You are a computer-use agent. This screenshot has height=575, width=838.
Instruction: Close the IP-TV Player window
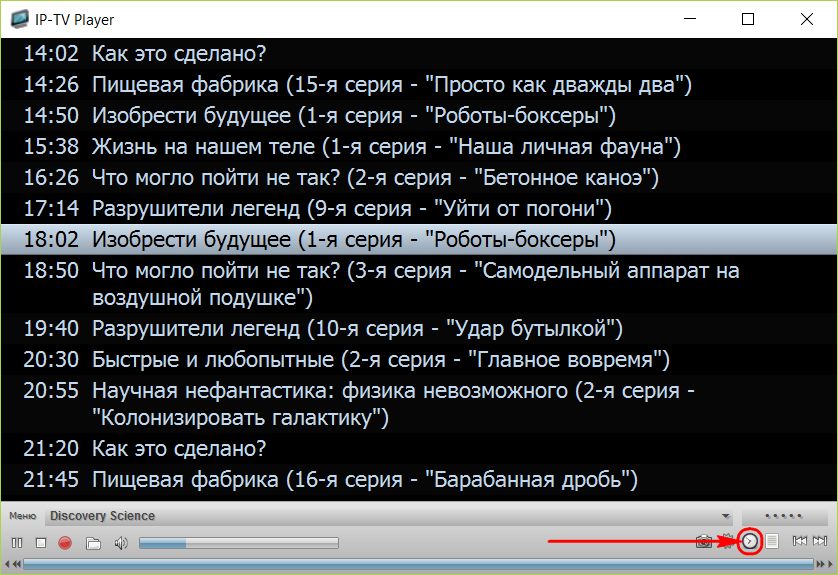coord(806,19)
